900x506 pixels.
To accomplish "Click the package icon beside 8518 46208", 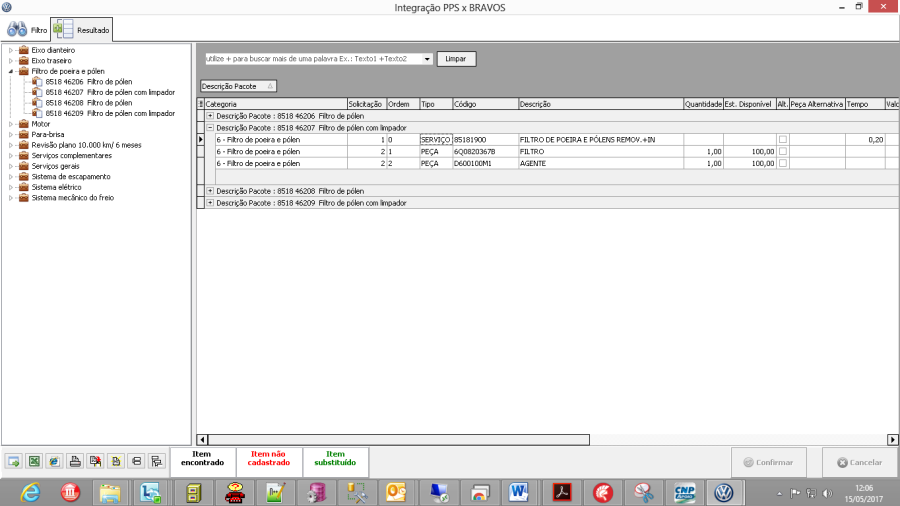I will pyautogui.click(x=37, y=103).
